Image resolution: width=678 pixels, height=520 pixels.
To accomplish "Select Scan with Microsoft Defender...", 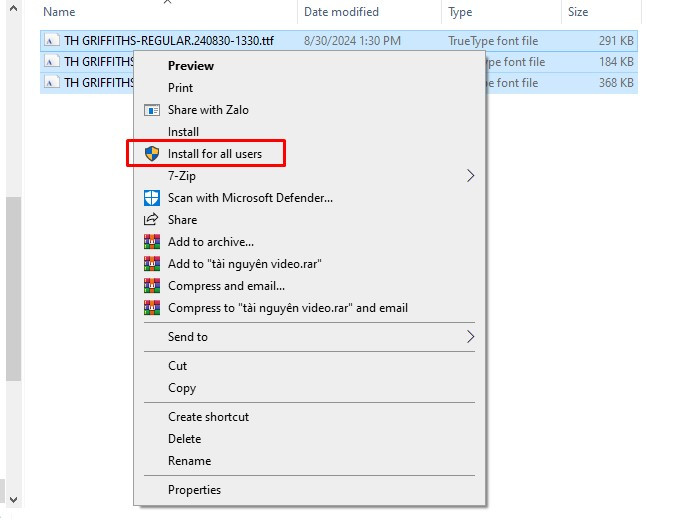I will (309, 198).
